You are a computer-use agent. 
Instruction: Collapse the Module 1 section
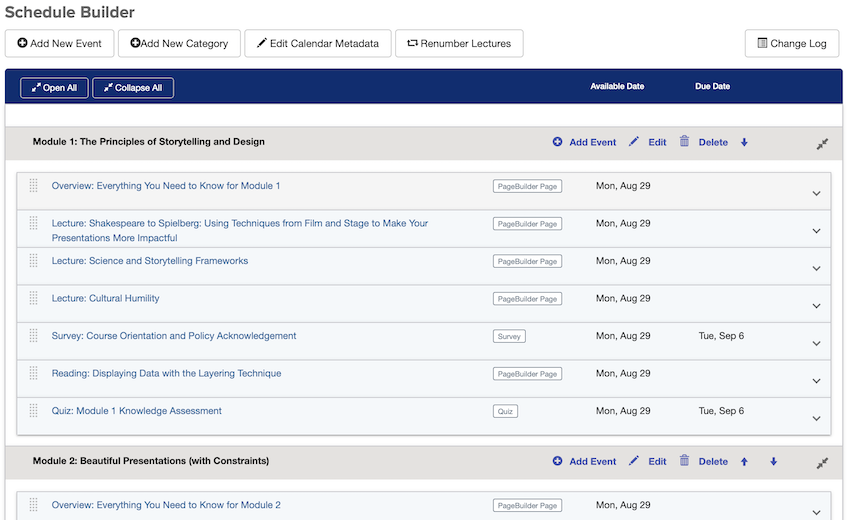[822, 144]
